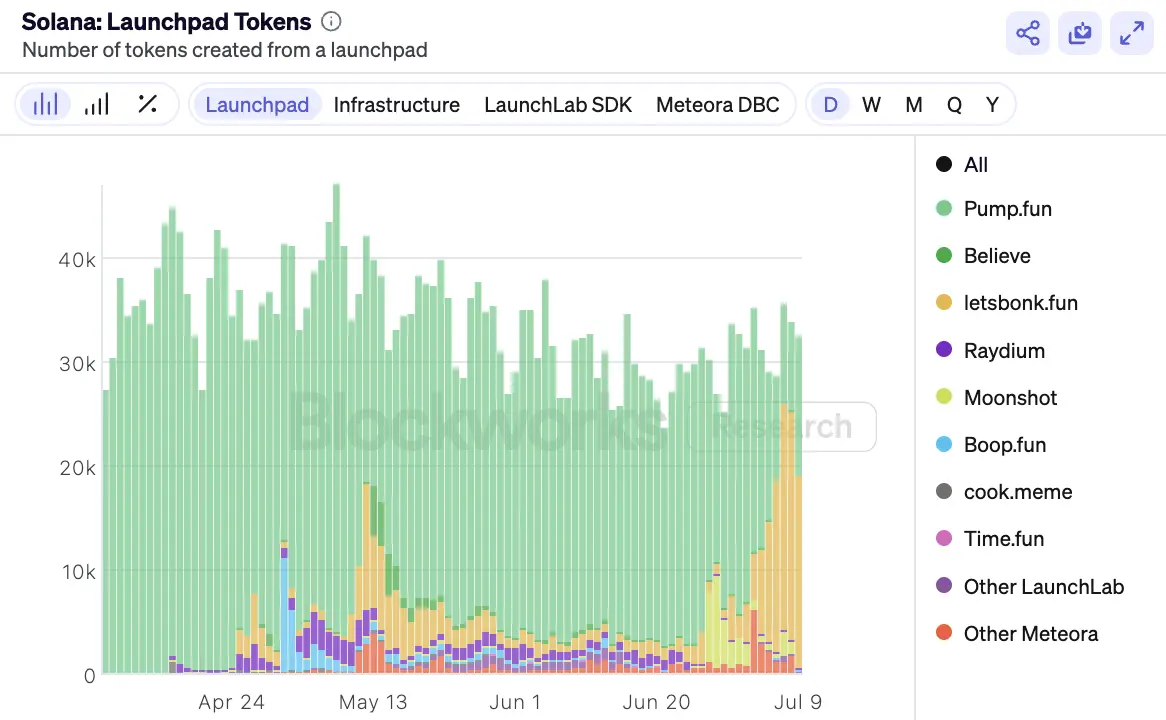
Task: Select the cumulative bar chart icon
Action: click(x=97, y=103)
